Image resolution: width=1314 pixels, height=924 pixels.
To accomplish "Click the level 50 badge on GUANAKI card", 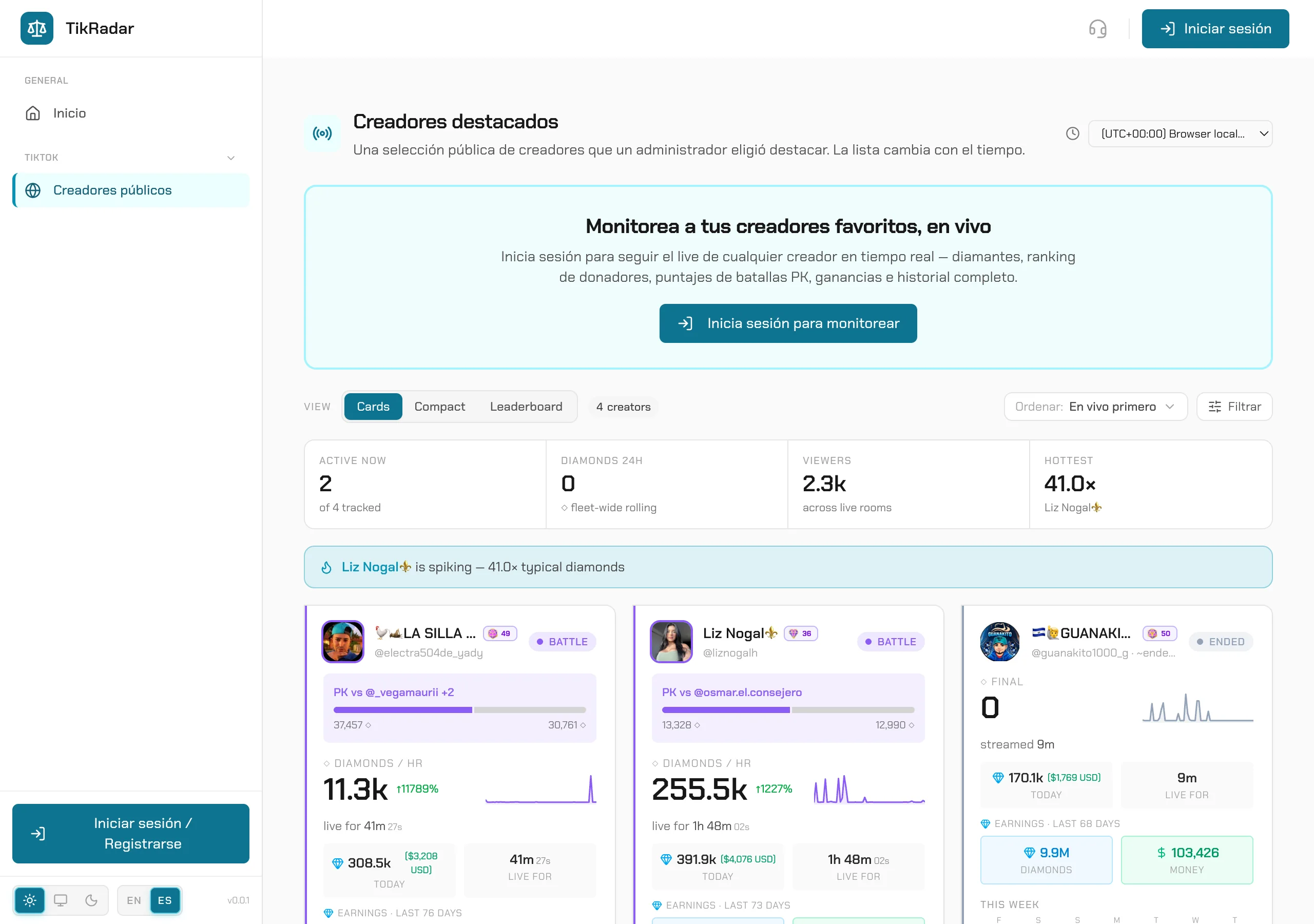I will coord(1160,634).
